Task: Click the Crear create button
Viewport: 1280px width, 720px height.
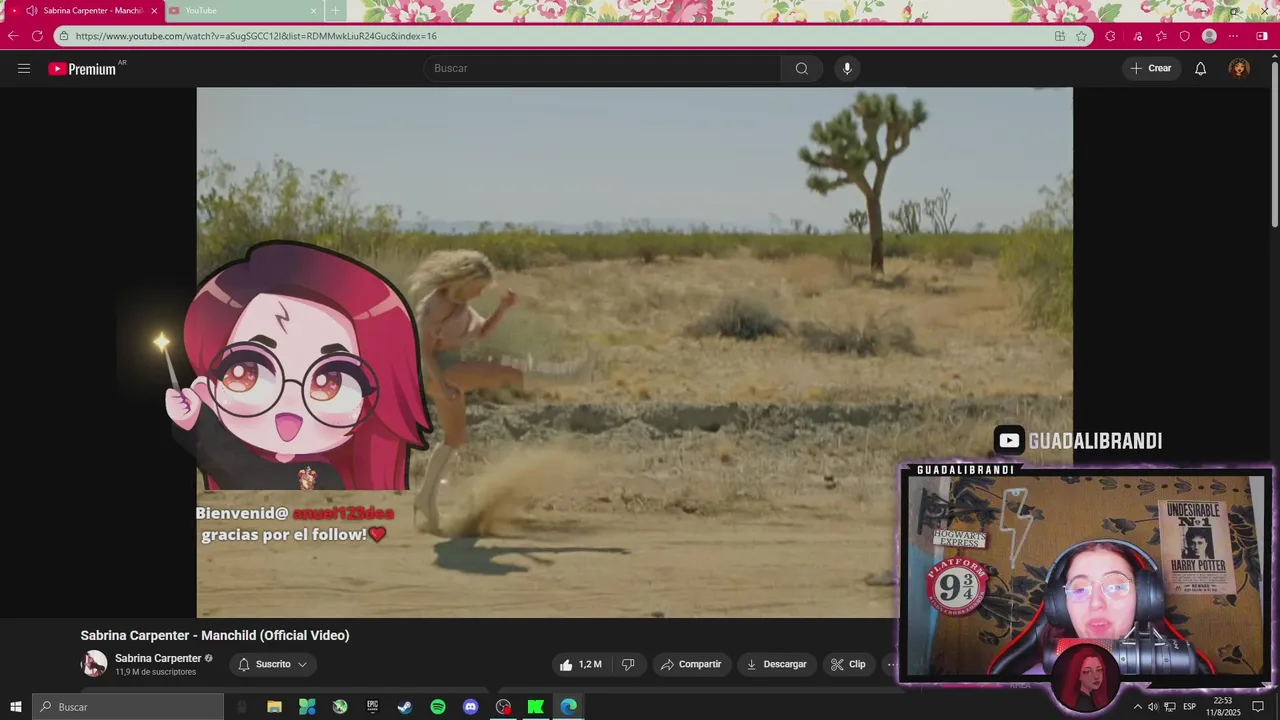Action: click(x=1151, y=68)
